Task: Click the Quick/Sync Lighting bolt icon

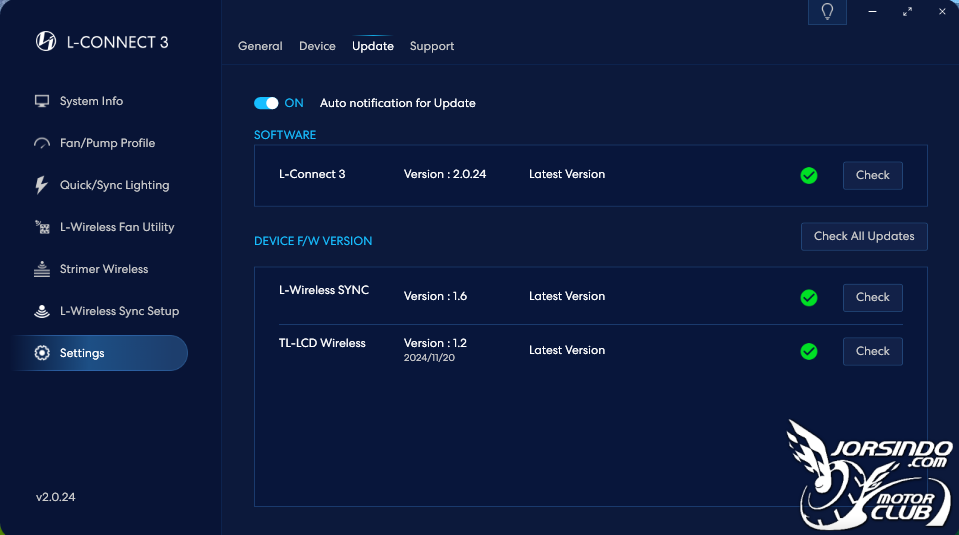Action: [41, 185]
